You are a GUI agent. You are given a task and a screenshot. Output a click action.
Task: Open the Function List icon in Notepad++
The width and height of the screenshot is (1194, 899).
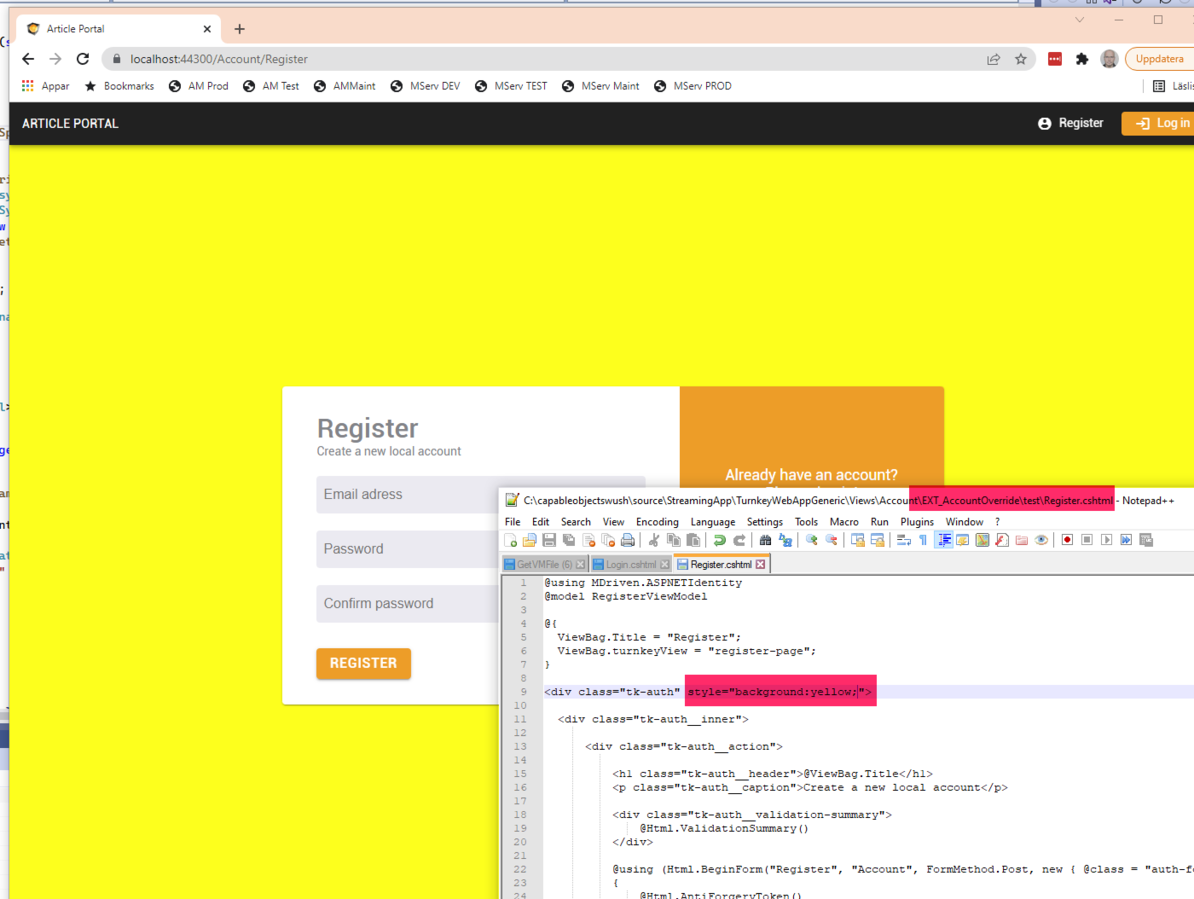[x=1002, y=540]
